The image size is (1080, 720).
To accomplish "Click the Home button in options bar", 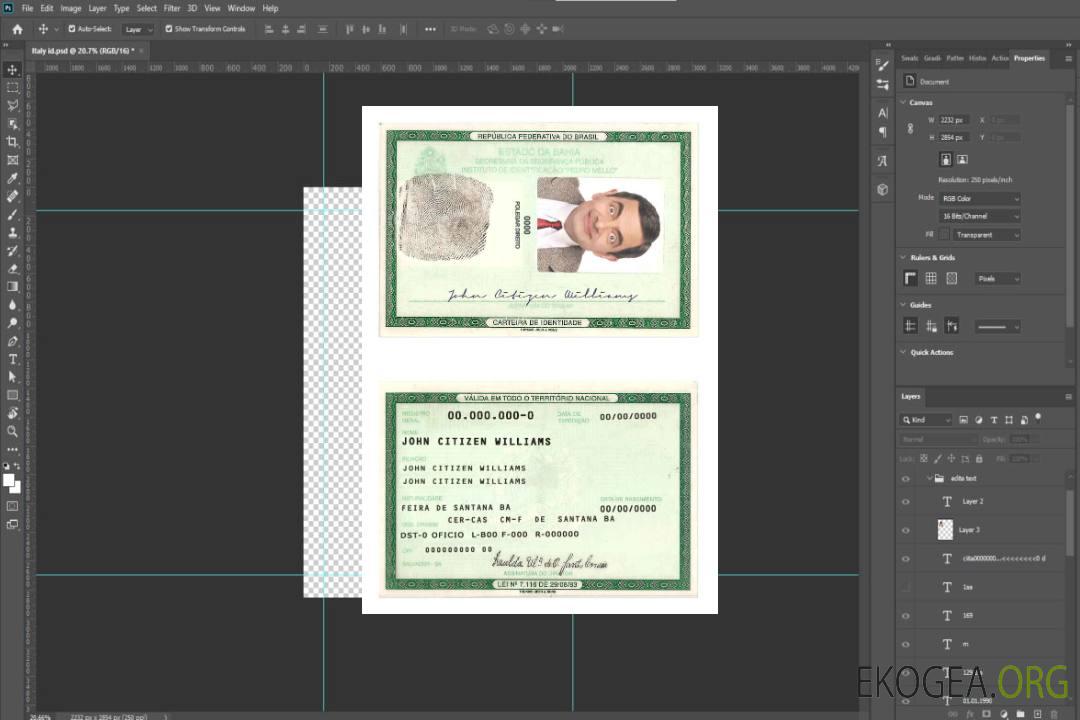I will tap(17, 29).
